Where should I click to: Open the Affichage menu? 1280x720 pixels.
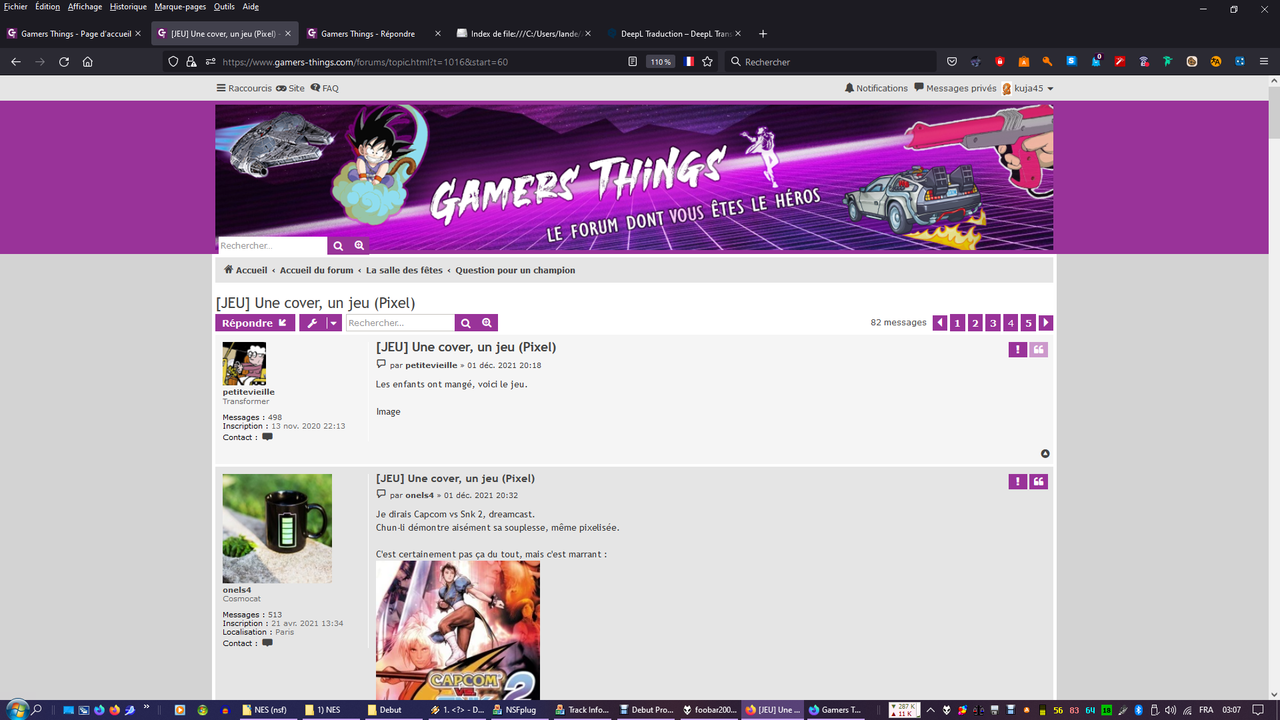point(85,6)
